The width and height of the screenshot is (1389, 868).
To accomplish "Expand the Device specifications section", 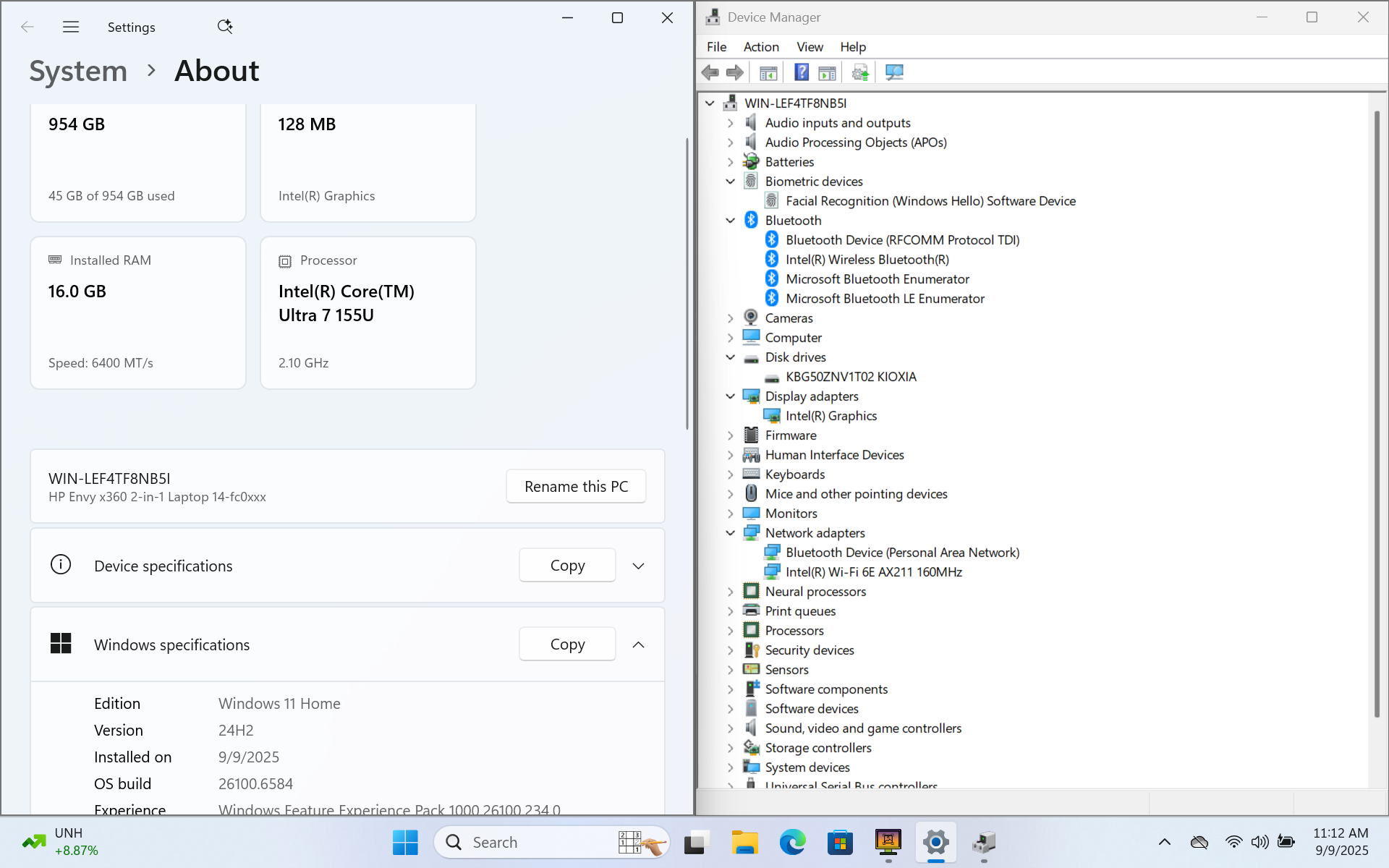I will (638, 566).
